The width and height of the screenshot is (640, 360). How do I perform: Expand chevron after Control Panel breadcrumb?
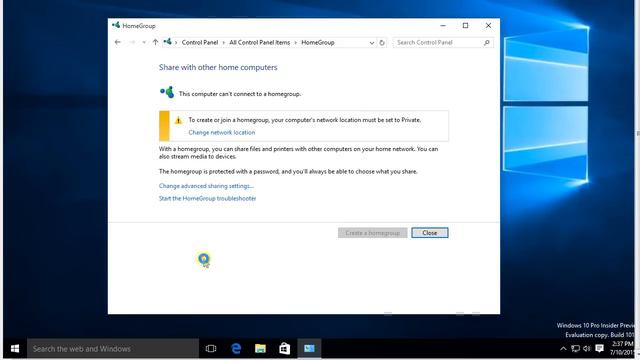[224, 42]
